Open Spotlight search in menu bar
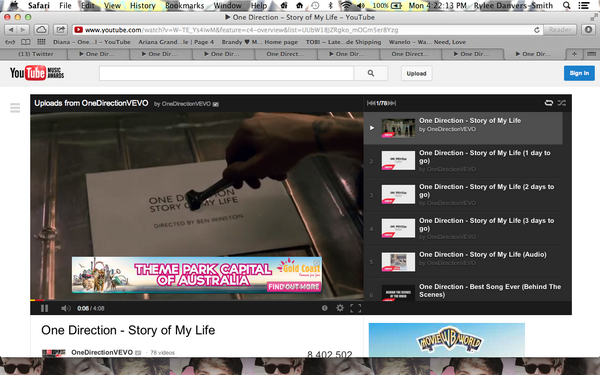This screenshot has height=375, width=600. point(567,5)
